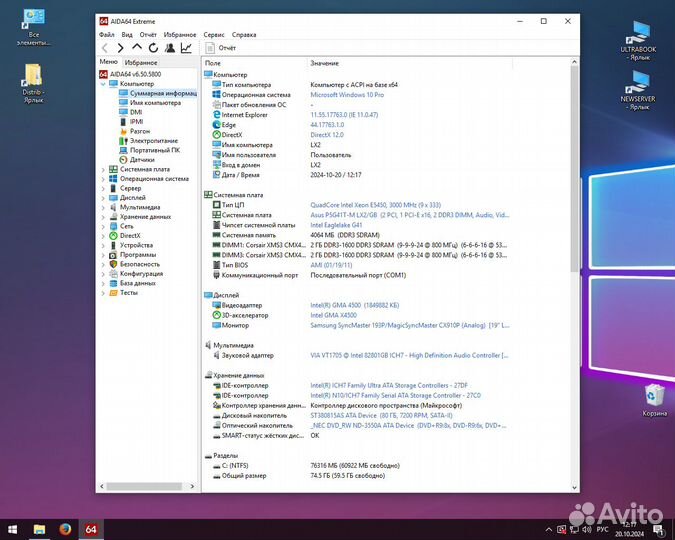675x540 pixels.
Task: Click AIDA64 v6.50.5800 root tree item
Action: [130, 74]
